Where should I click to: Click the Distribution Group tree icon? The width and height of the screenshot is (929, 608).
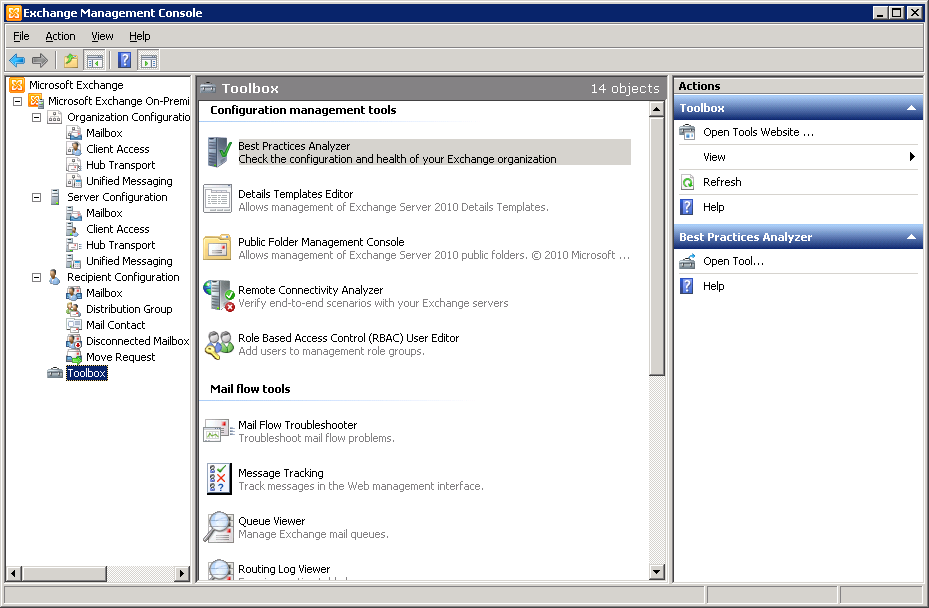tap(73, 309)
